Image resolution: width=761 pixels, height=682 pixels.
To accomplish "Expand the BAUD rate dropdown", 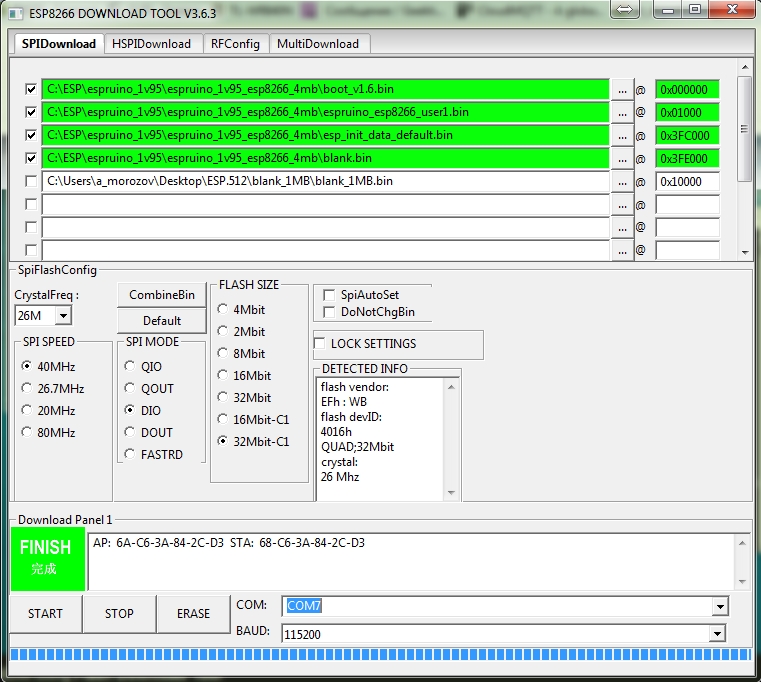I will click(717, 634).
